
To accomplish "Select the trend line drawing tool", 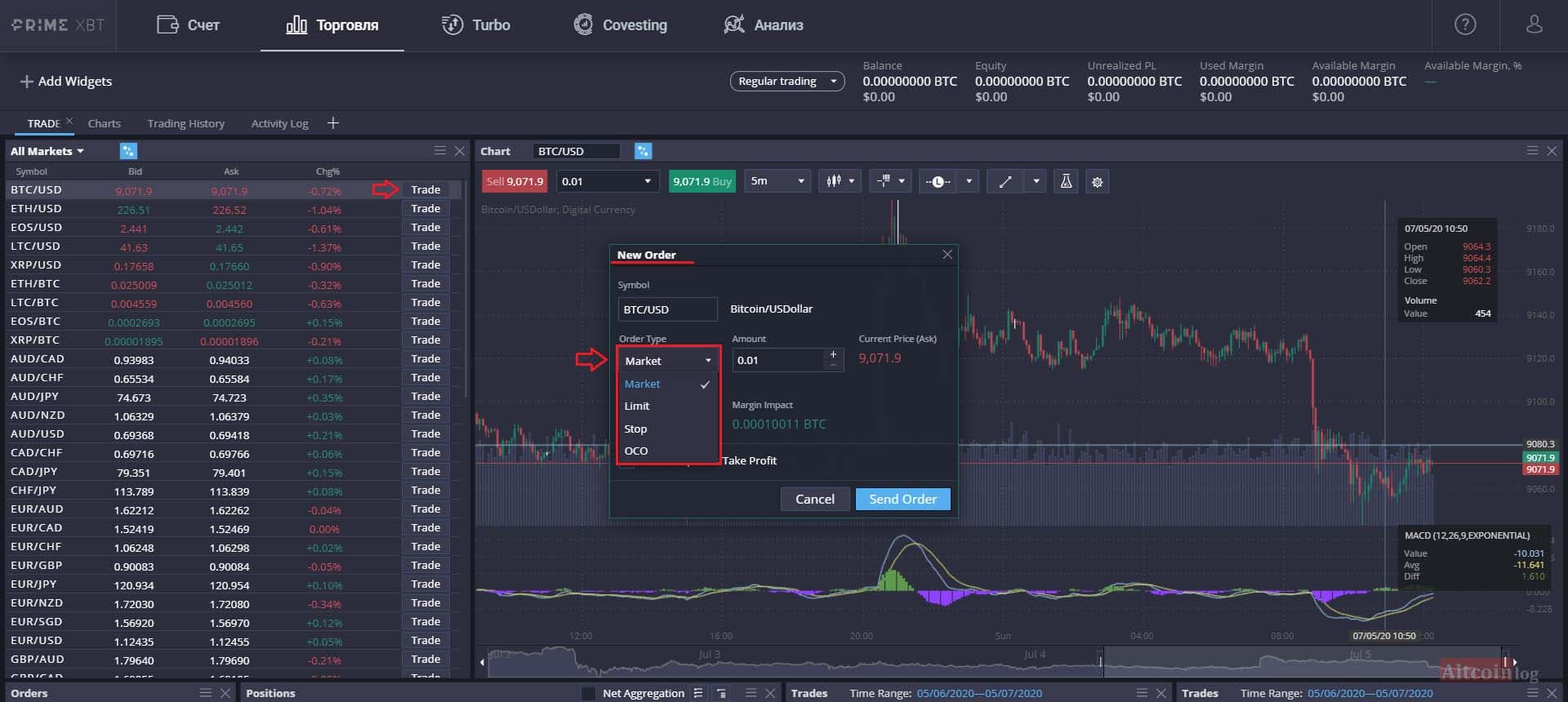I will coord(1005,182).
